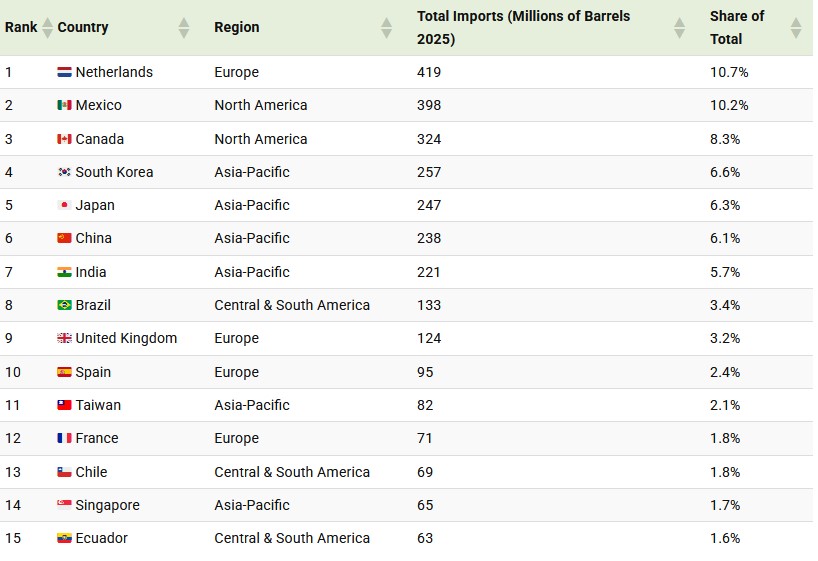Click the Canada flag icon
This screenshot has height=561, width=818.
(x=64, y=139)
